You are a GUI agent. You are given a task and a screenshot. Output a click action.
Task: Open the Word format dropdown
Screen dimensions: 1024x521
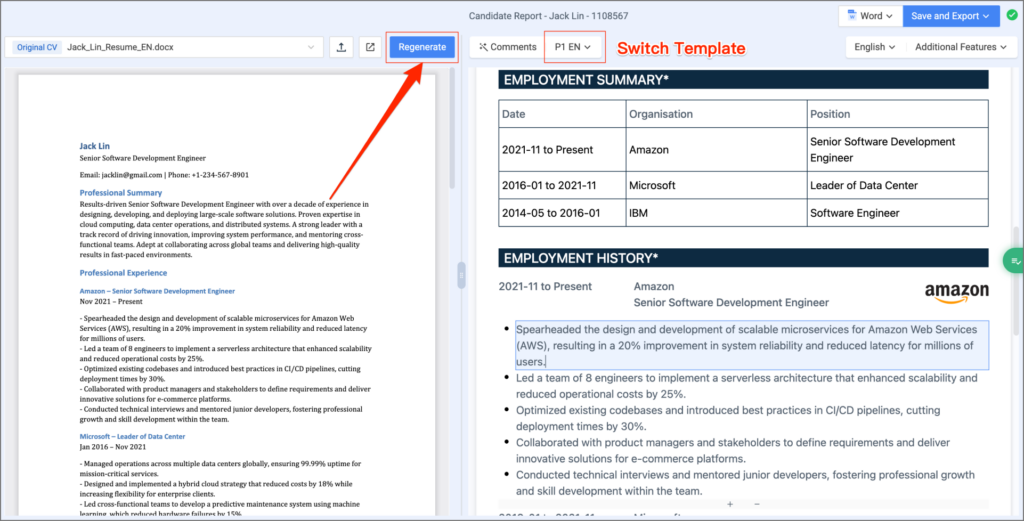870,16
